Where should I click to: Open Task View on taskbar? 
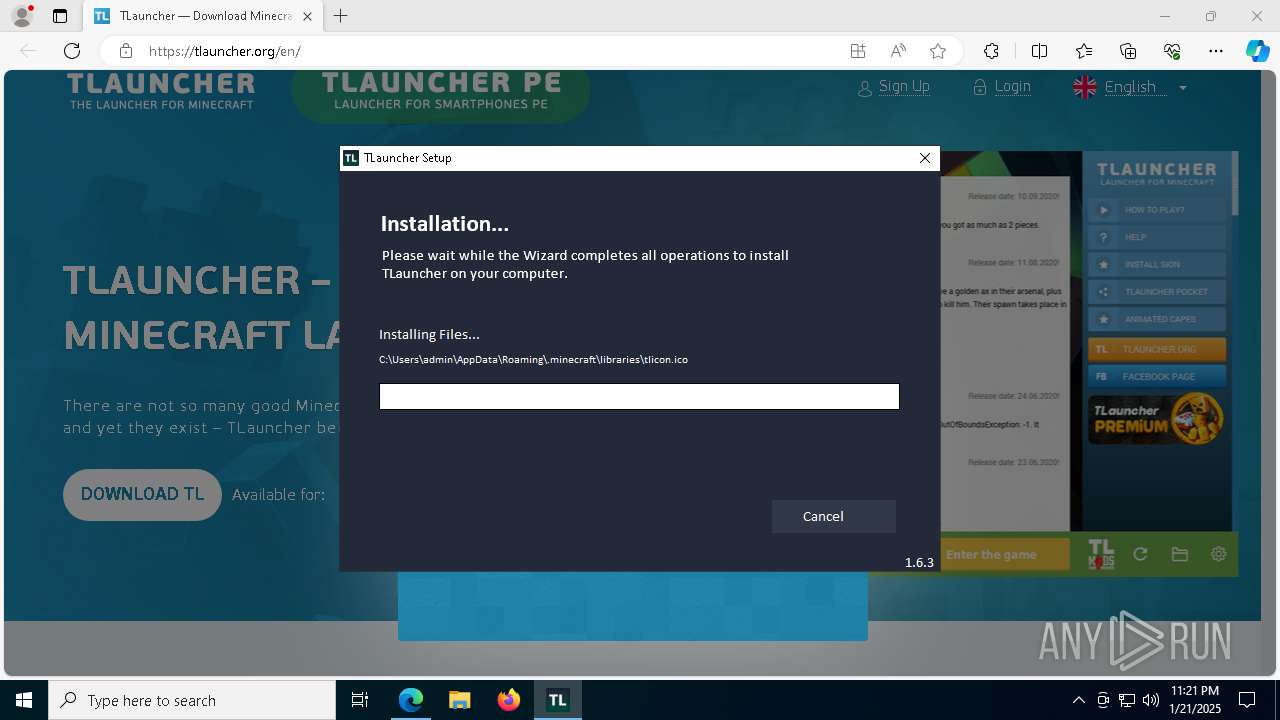(360, 700)
